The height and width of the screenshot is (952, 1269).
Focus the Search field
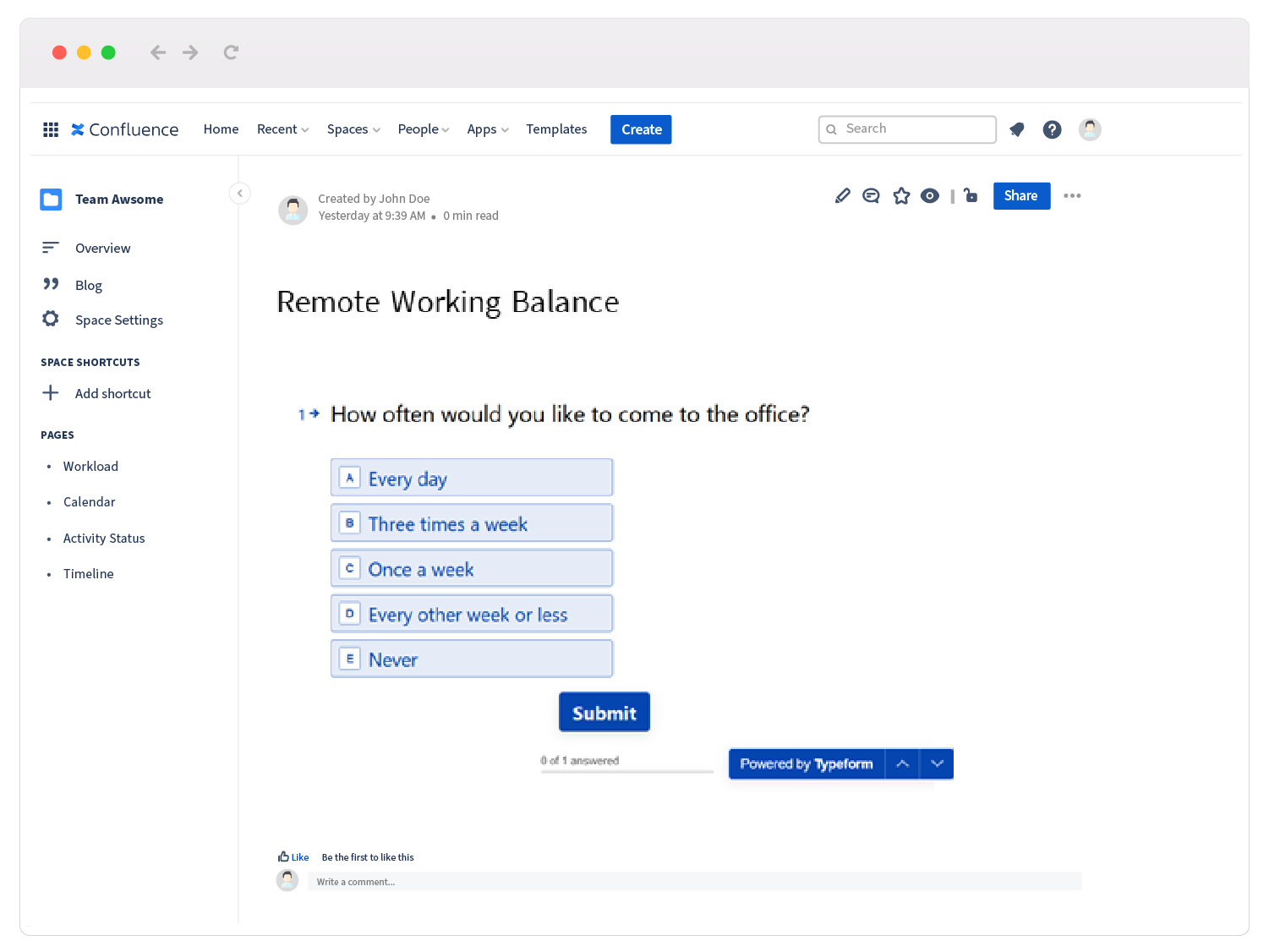907,129
